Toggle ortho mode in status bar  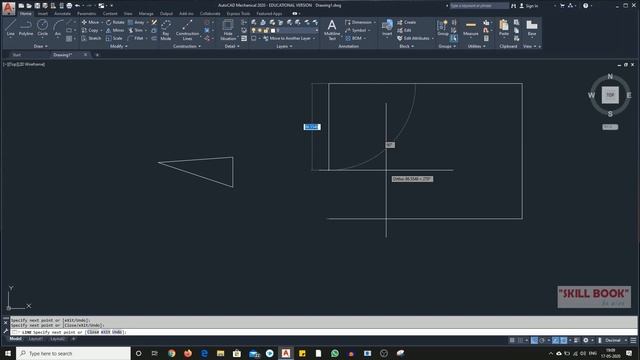pyautogui.click(x=534, y=340)
